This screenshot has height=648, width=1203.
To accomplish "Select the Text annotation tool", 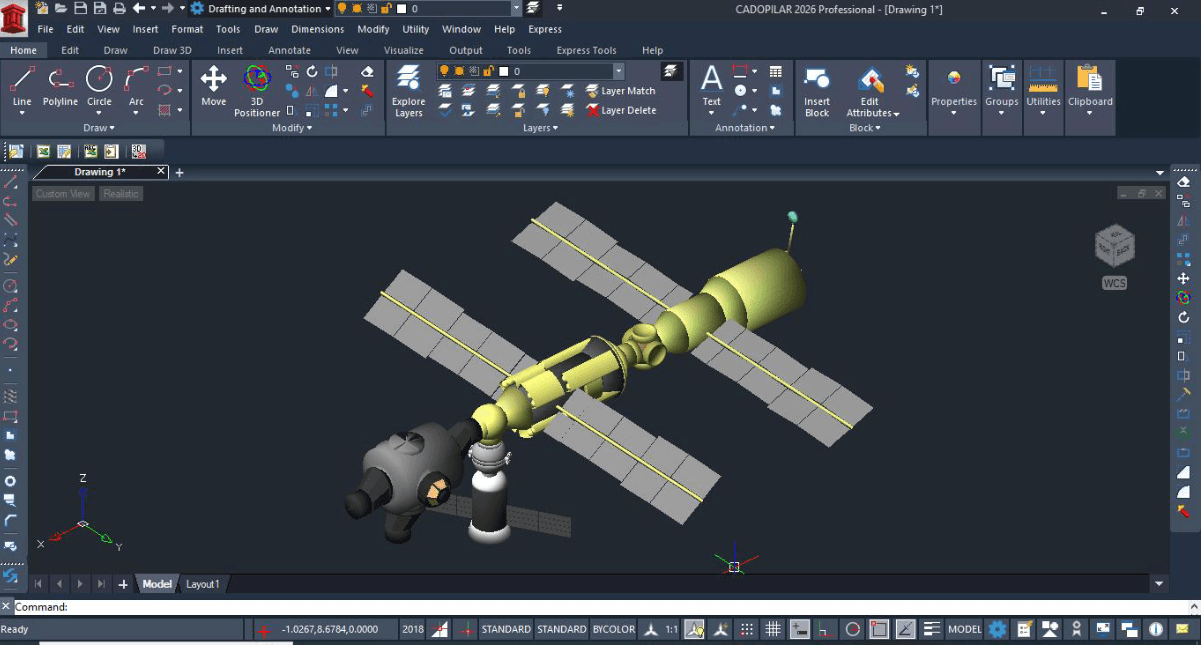I will pyautogui.click(x=711, y=86).
